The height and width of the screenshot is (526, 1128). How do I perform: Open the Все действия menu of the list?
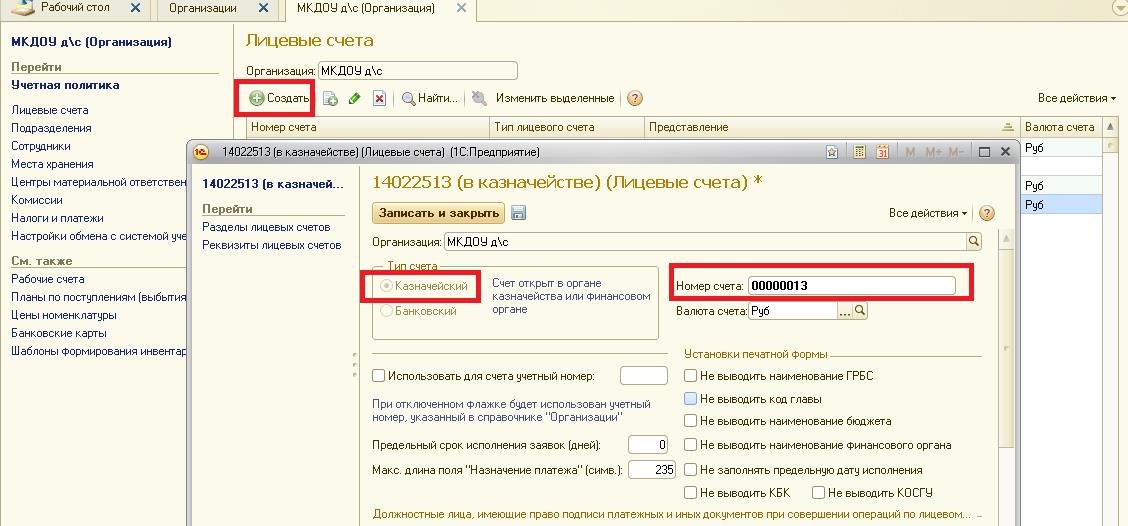[x=1077, y=98]
